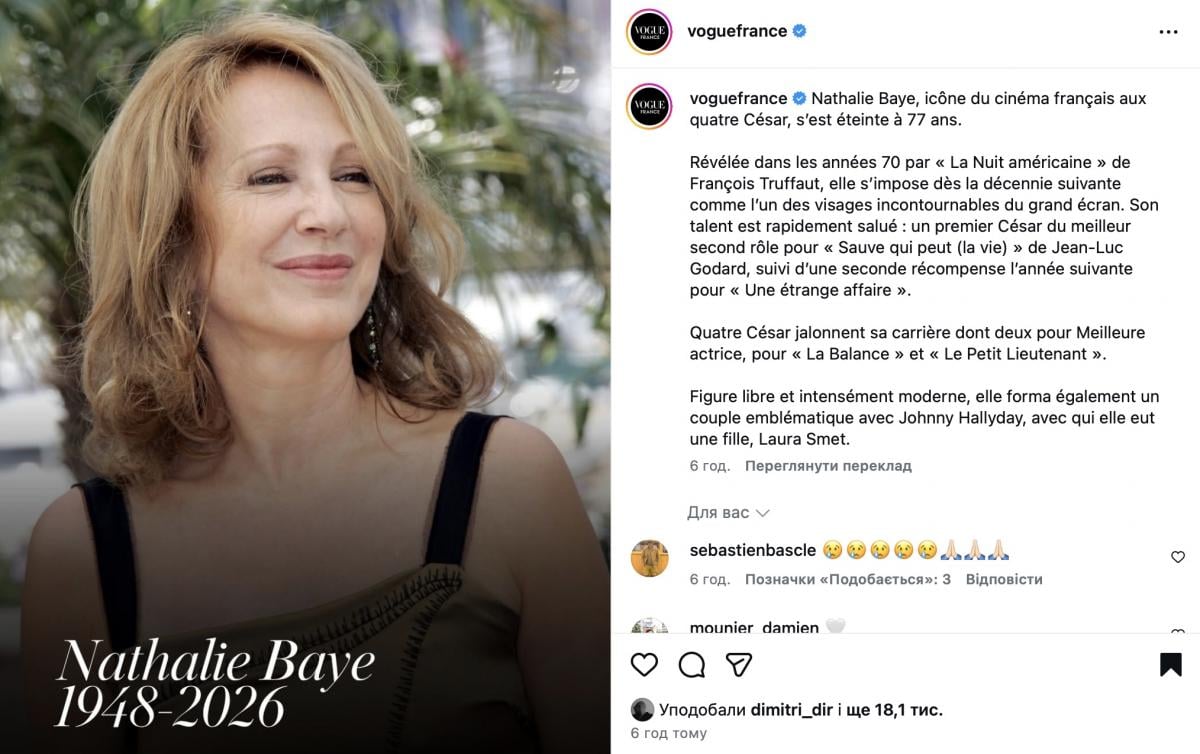Expand the "Для вас" comment sorting dropdown
This screenshot has height=754, width=1200.
728,513
